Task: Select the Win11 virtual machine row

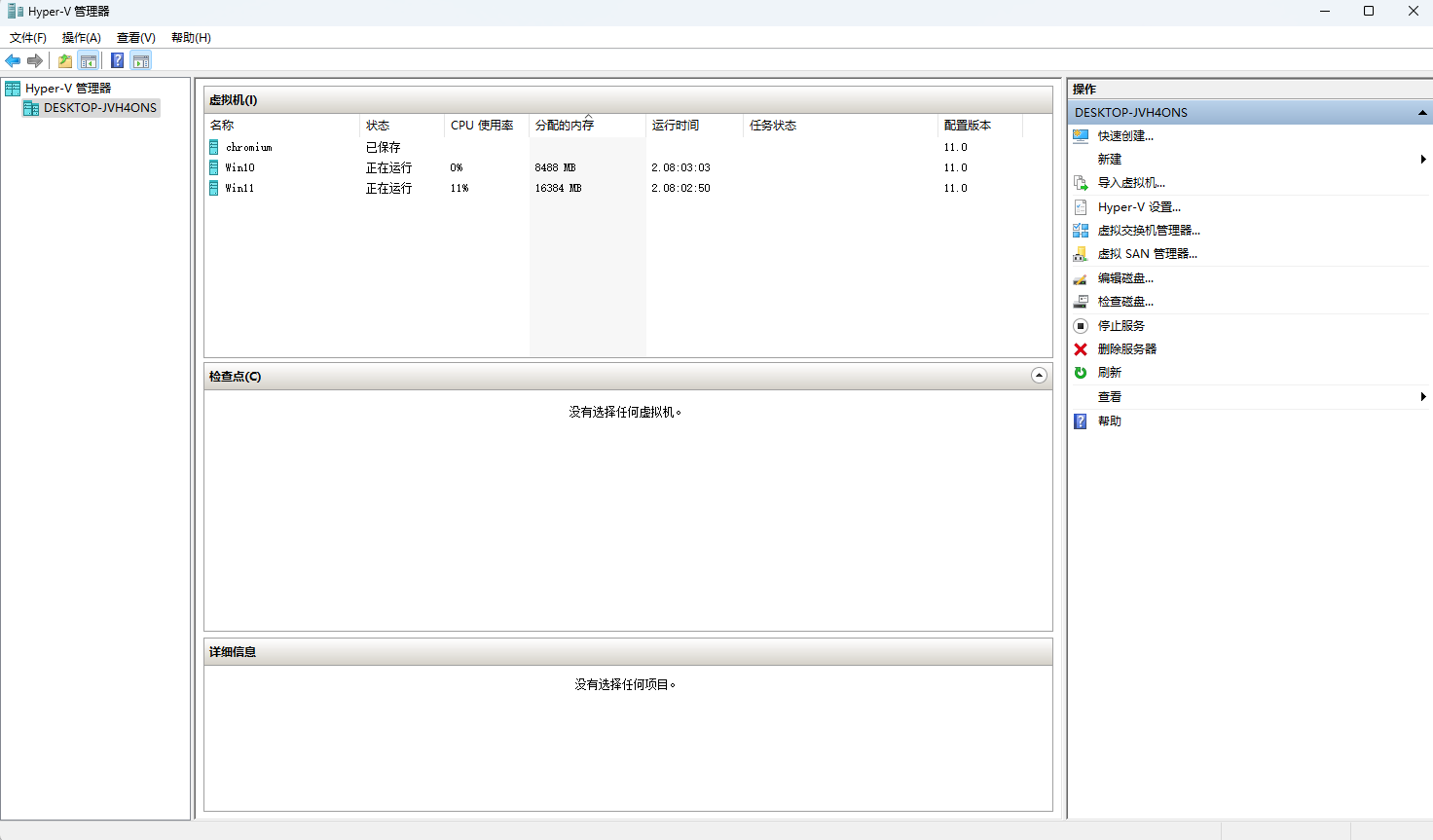Action: [628, 188]
